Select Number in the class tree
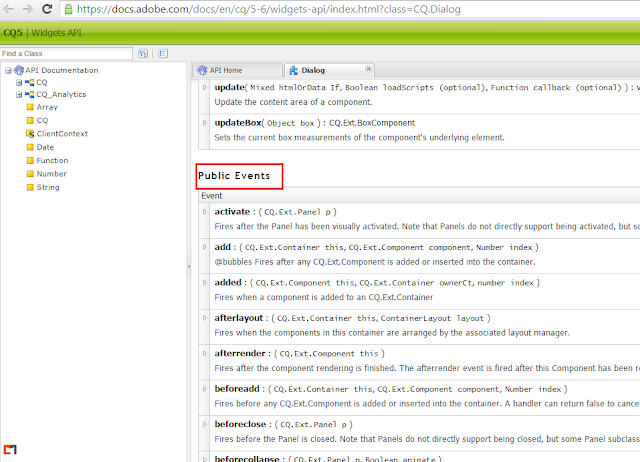640x462 pixels. point(51,173)
